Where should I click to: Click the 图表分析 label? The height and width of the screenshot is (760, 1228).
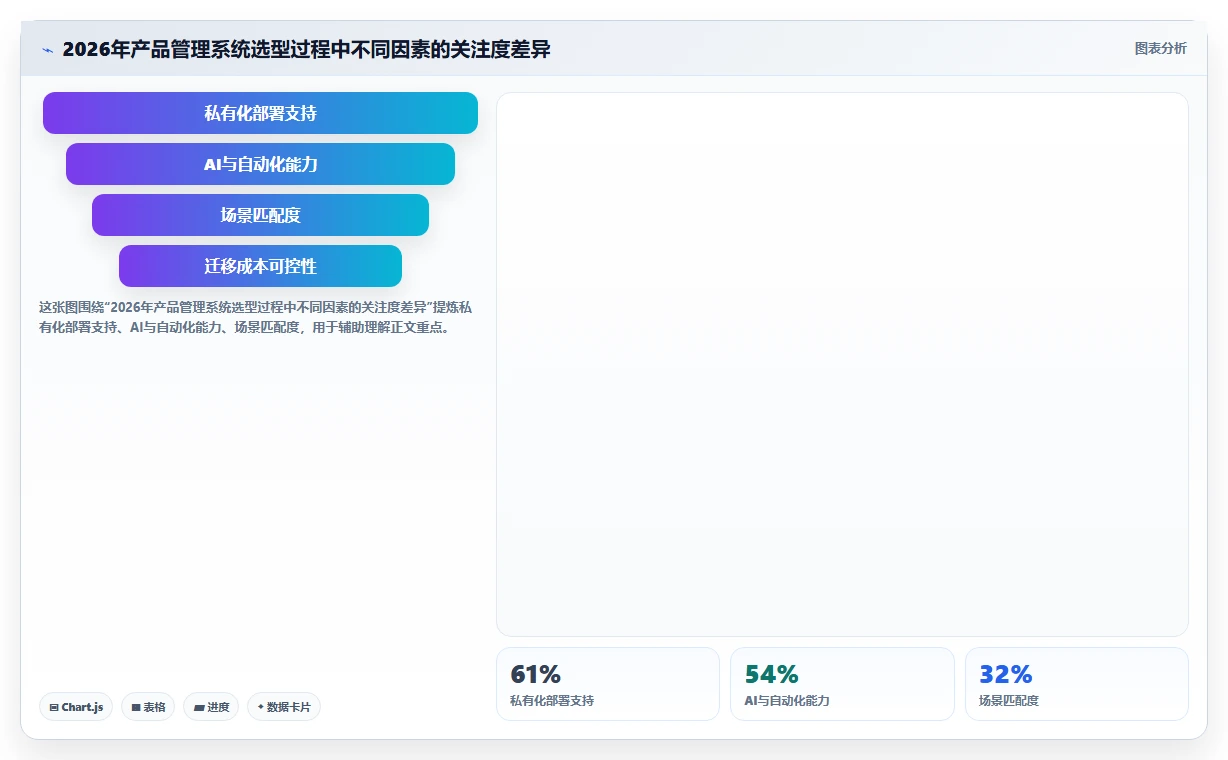click(1160, 49)
